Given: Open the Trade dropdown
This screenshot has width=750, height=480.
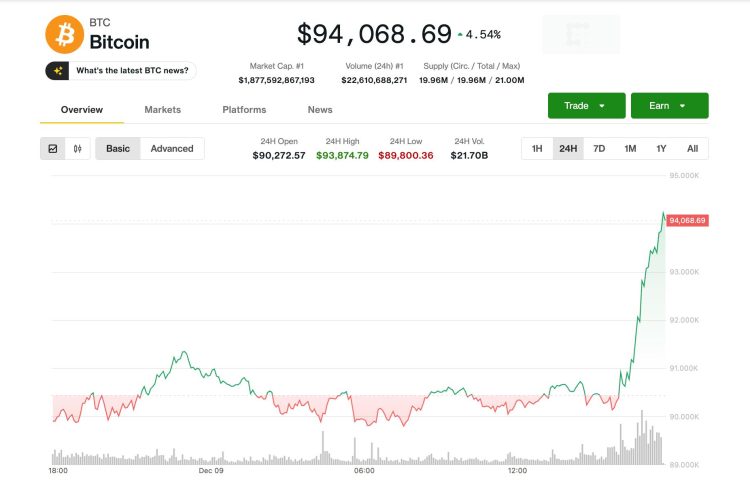Looking at the screenshot, I should click(x=586, y=106).
